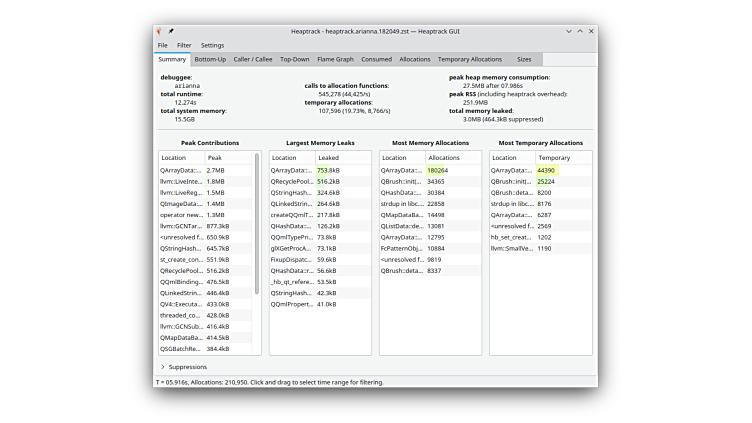Click the pin window icon
This screenshot has height=423, width=752.
pos(171,32)
